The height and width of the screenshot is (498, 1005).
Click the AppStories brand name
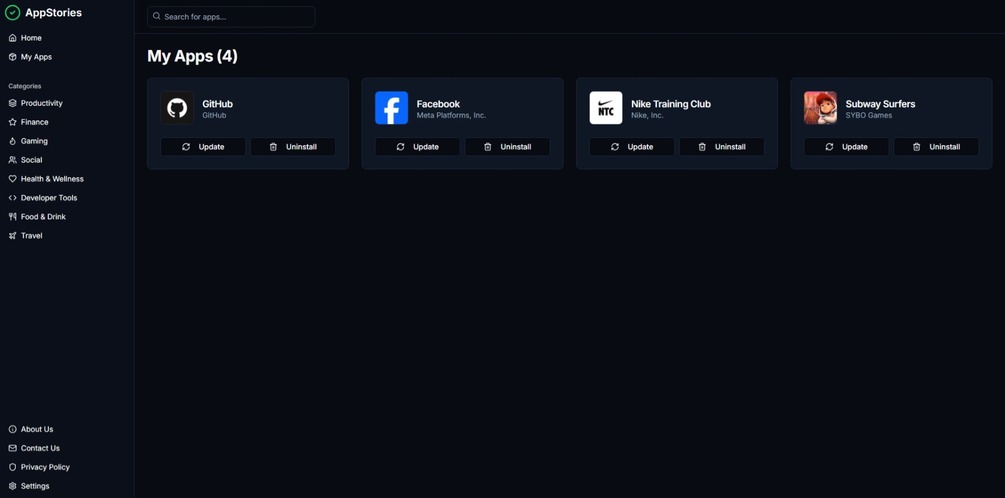pos(53,13)
